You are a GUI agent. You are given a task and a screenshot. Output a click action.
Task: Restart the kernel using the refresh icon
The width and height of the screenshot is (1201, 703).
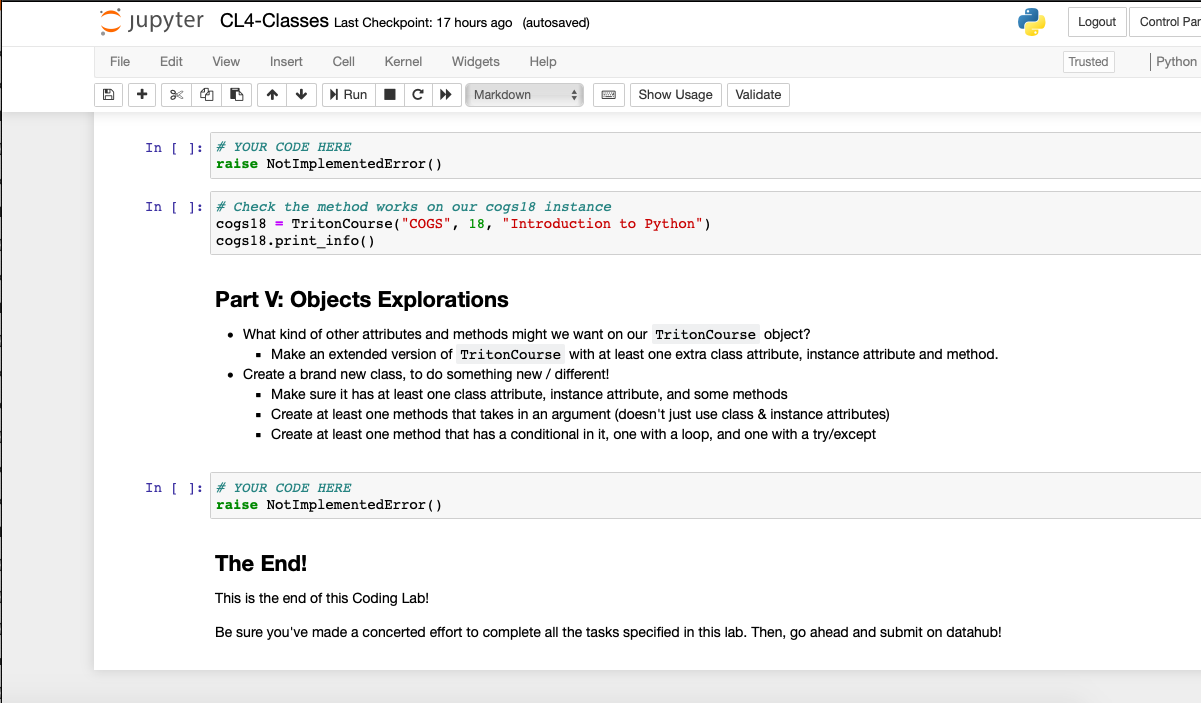(x=417, y=94)
